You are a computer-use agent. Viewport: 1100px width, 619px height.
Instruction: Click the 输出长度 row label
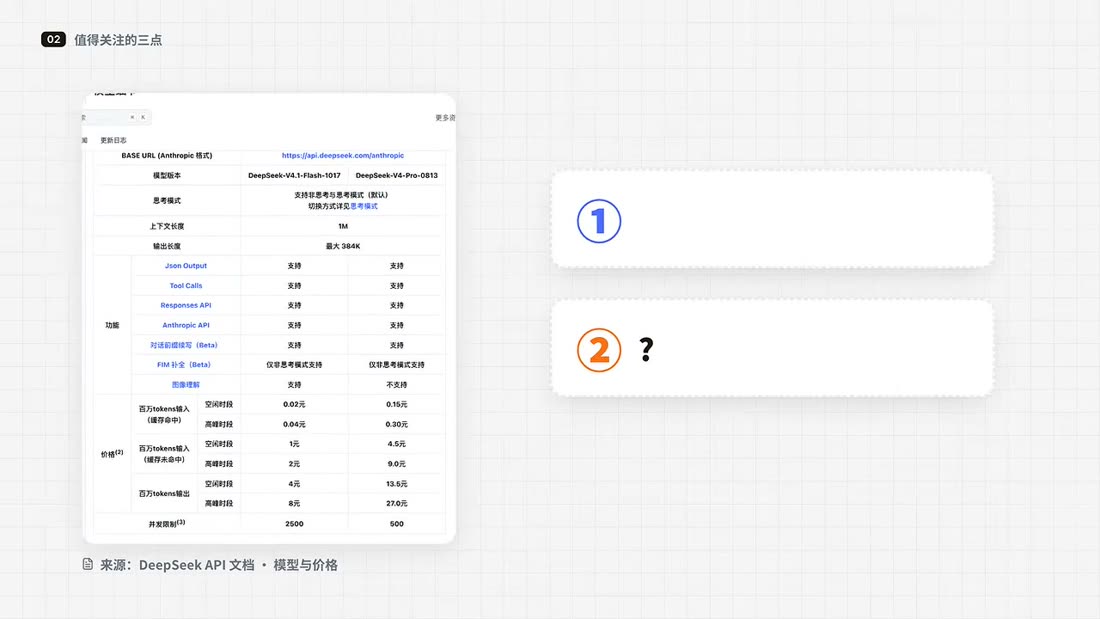[167, 246]
